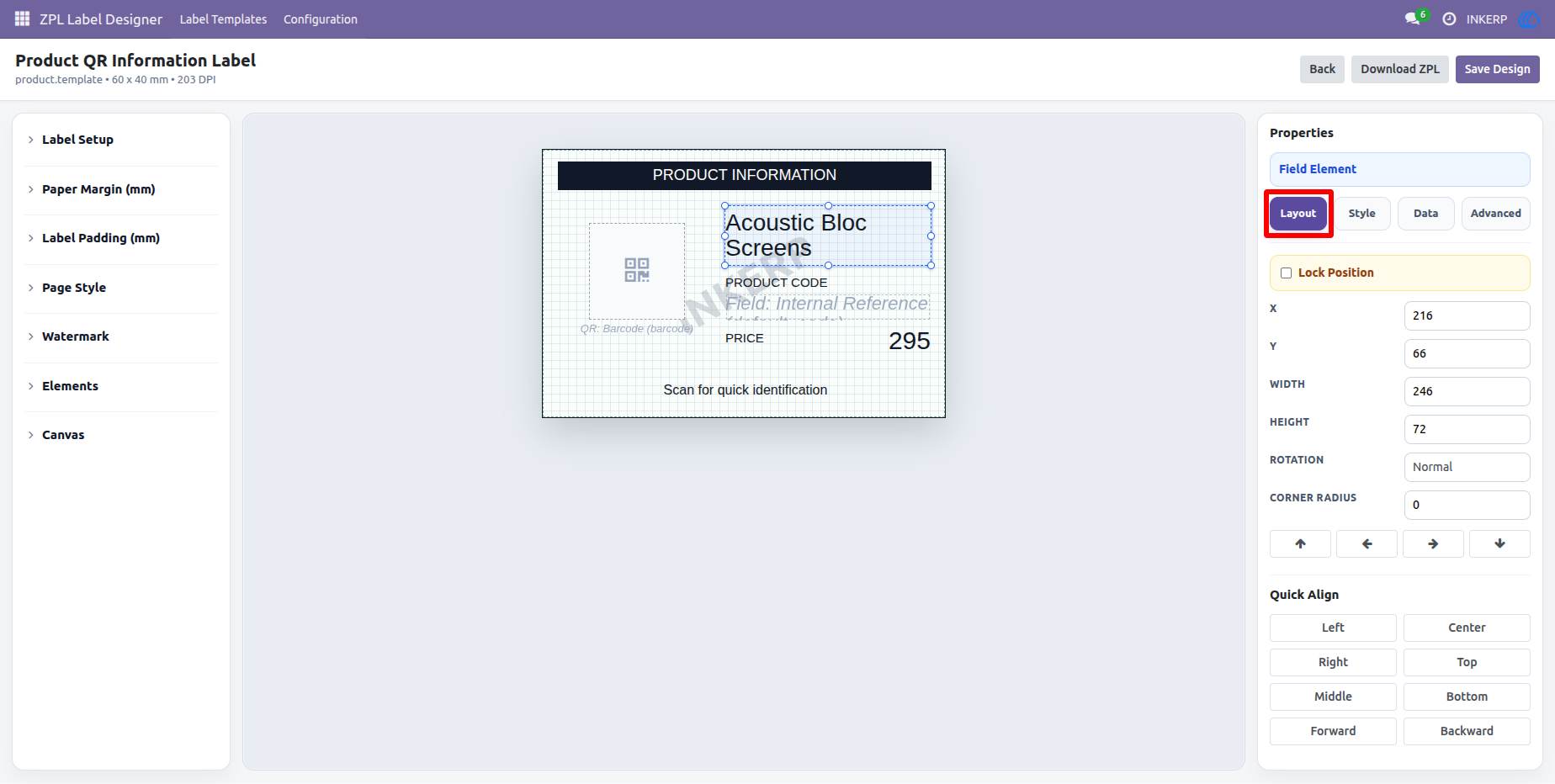Click Save Design button
This screenshot has width=1555, height=784.
coord(1497,69)
